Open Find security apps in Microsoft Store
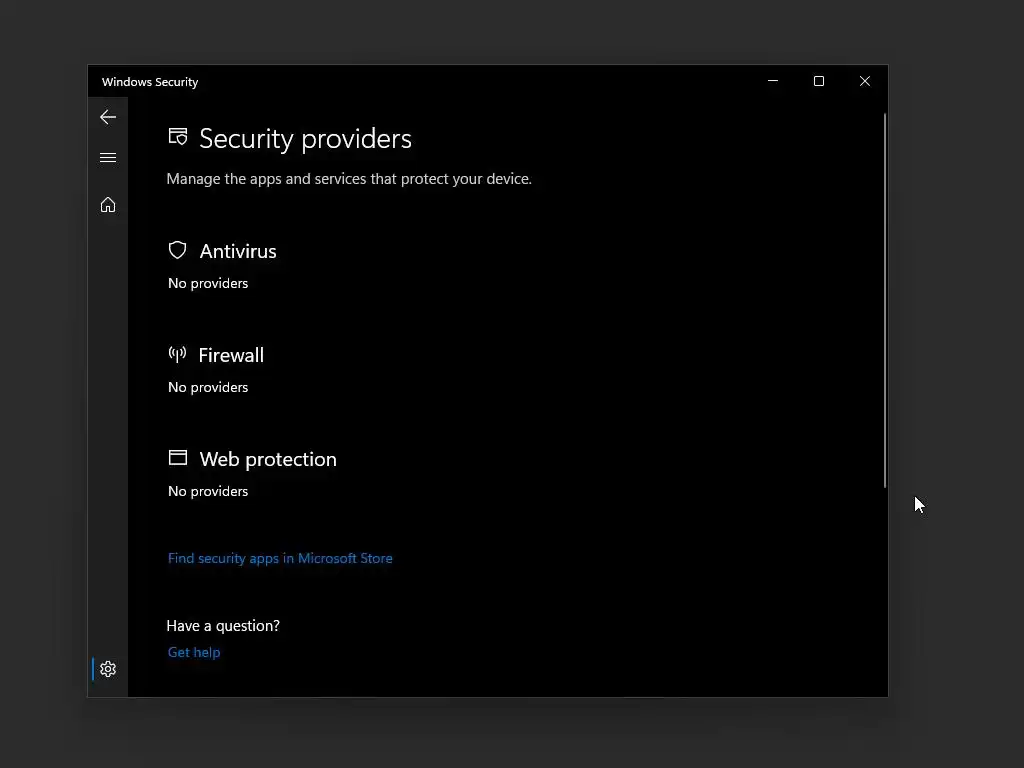This screenshot has width=1024, height=768. point(280,558)
